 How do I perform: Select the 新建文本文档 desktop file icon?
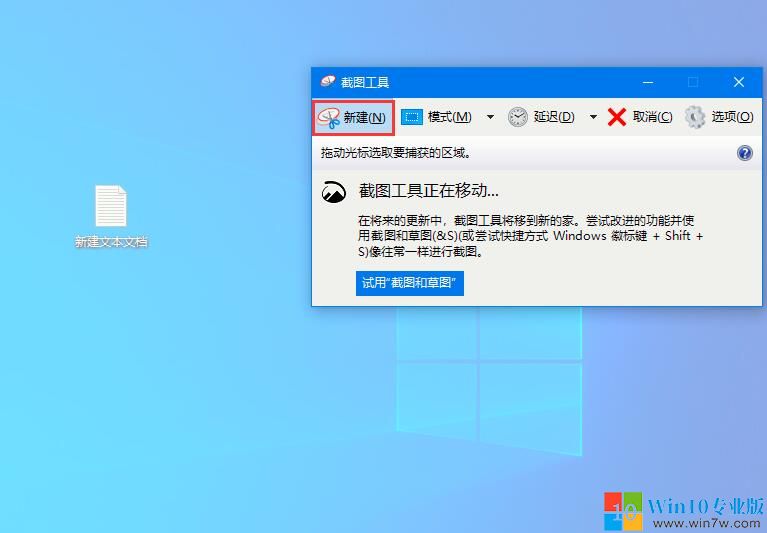111,216
